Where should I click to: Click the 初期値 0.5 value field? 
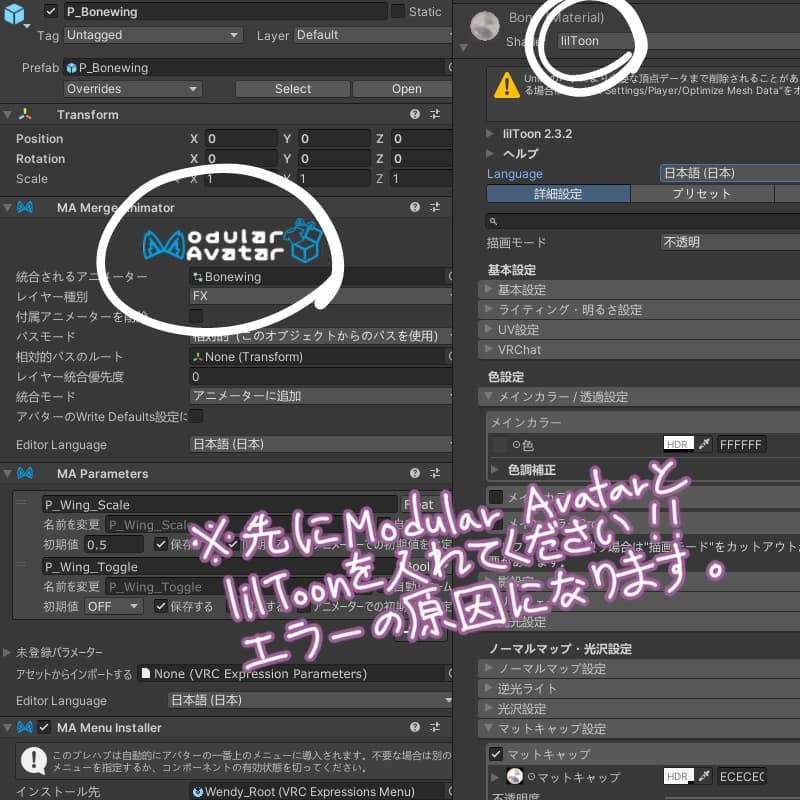(x=114, y=545)
